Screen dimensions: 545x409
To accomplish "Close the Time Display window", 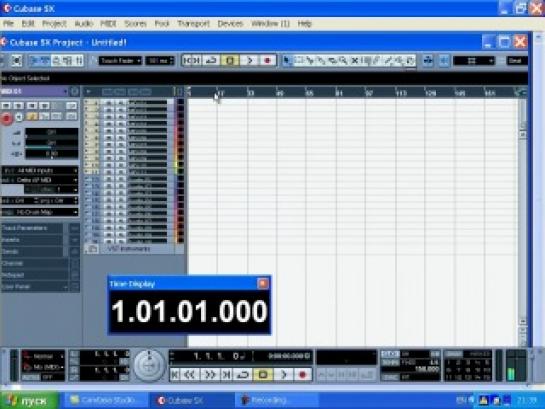I will pos(263,284).
